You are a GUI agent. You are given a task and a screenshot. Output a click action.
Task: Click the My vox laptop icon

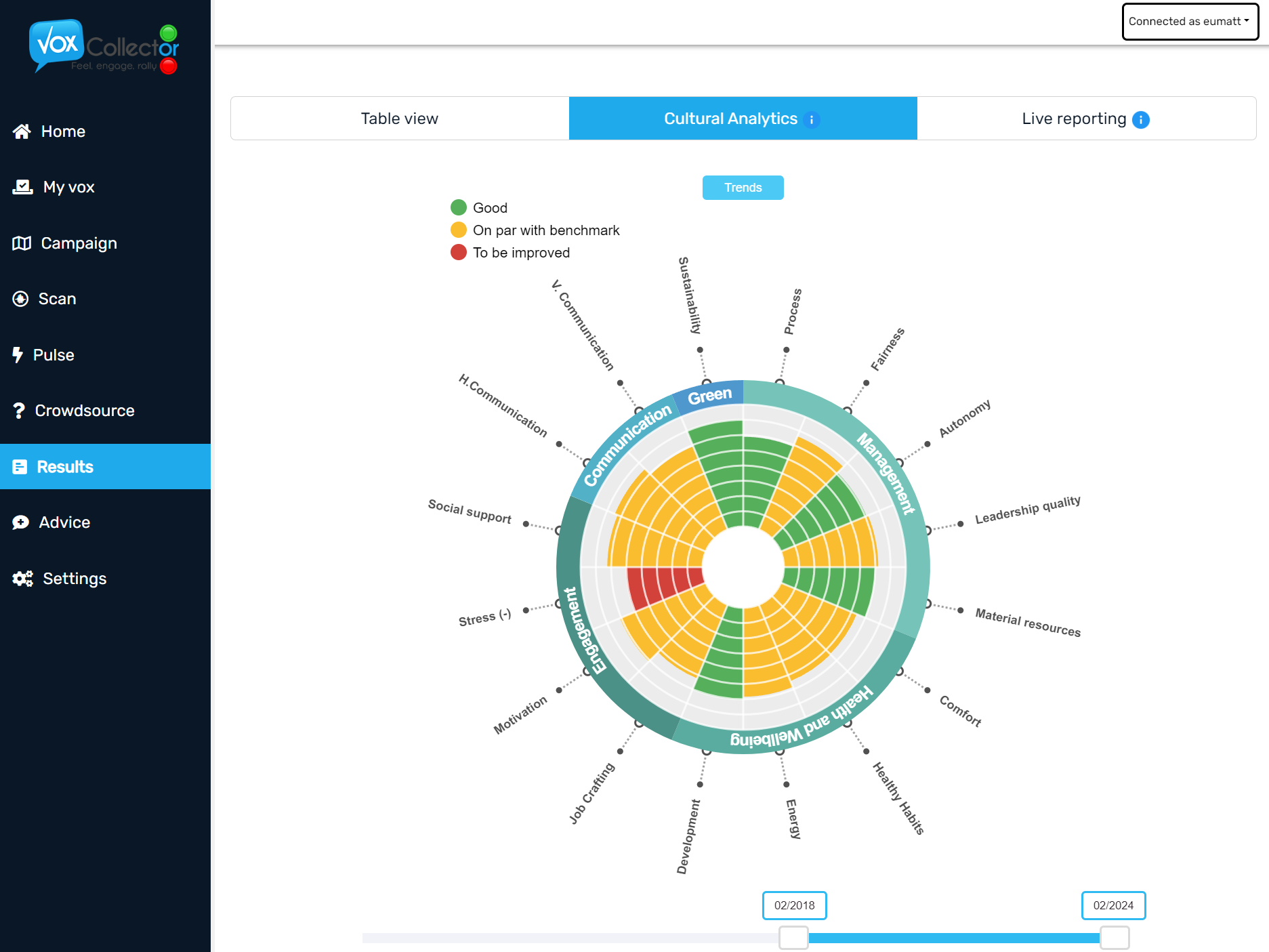tap(22, 187)
